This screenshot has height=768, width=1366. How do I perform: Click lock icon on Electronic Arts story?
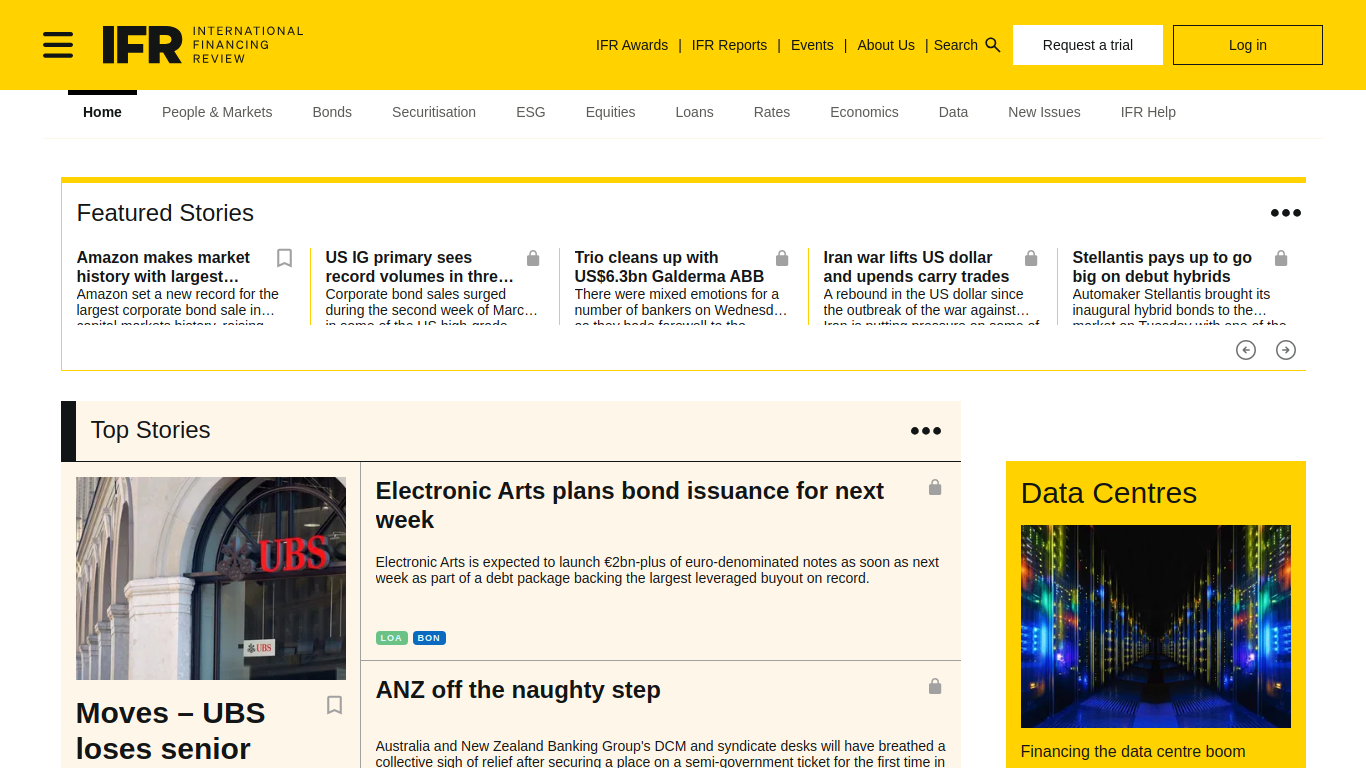pyautogui.click(x=935, y=487)
